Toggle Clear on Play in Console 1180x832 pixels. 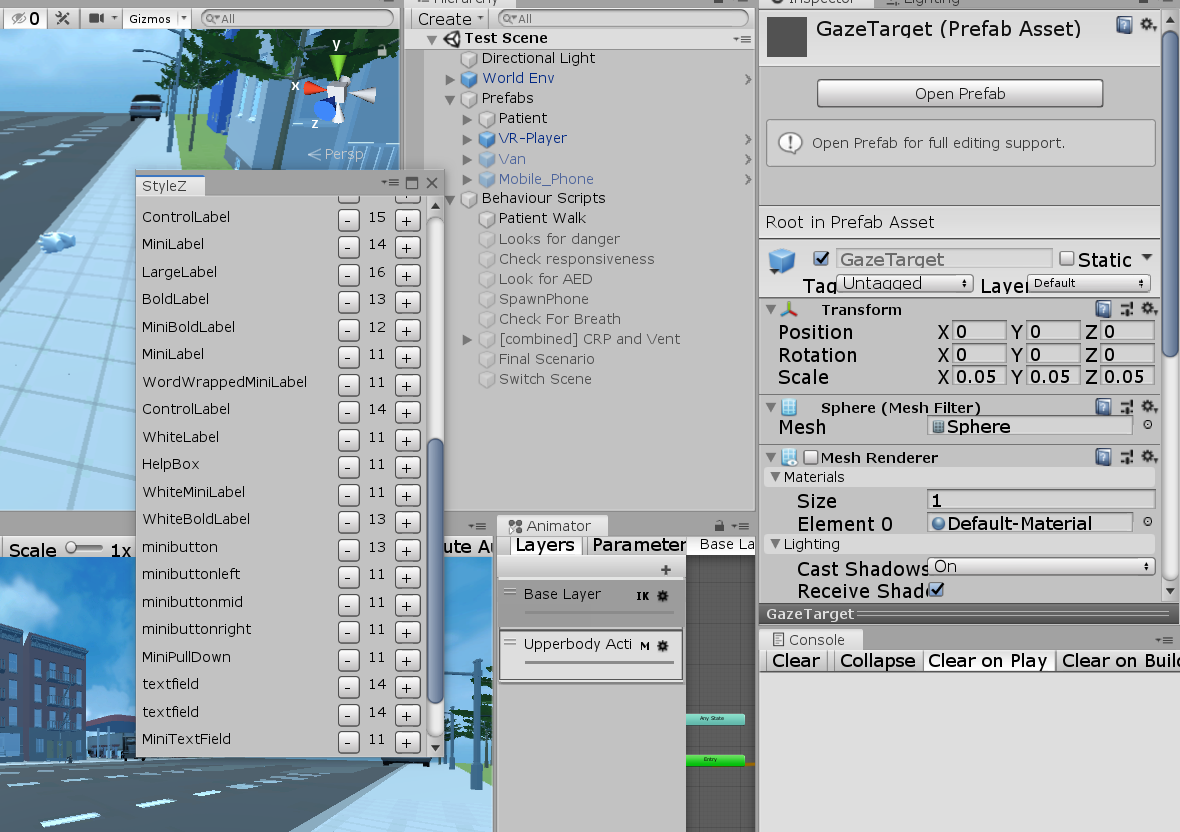[x=987, y=660]
